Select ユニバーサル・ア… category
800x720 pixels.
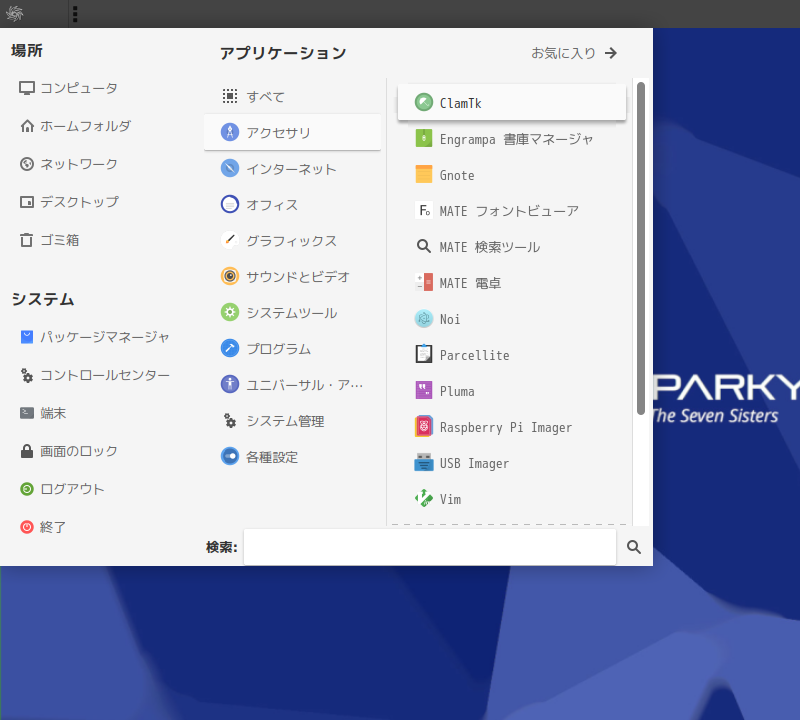(x=292, y=385)
